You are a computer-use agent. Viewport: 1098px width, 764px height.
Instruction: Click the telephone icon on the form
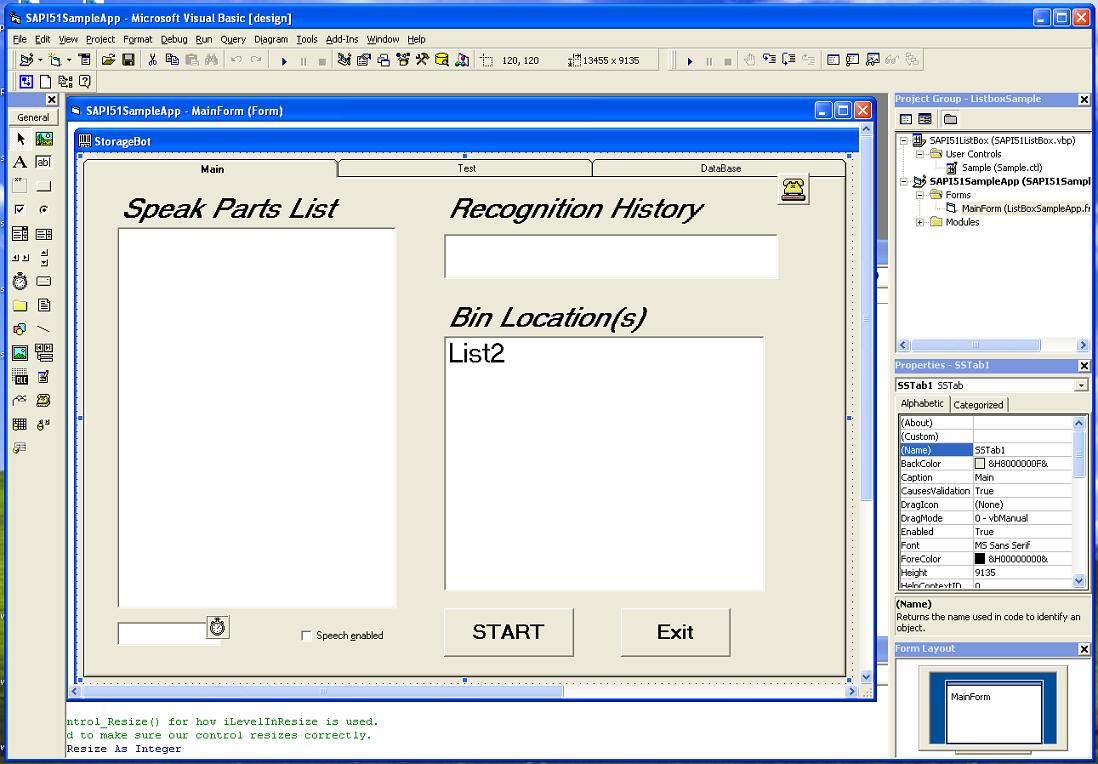click(x=793, y=188)
